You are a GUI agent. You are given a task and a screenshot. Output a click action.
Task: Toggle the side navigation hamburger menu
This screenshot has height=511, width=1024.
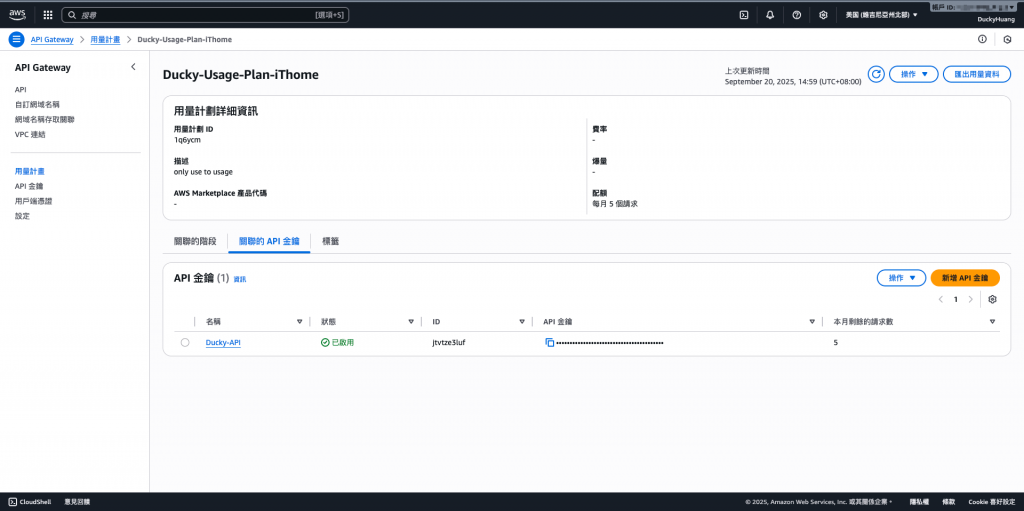coord(16,39)
